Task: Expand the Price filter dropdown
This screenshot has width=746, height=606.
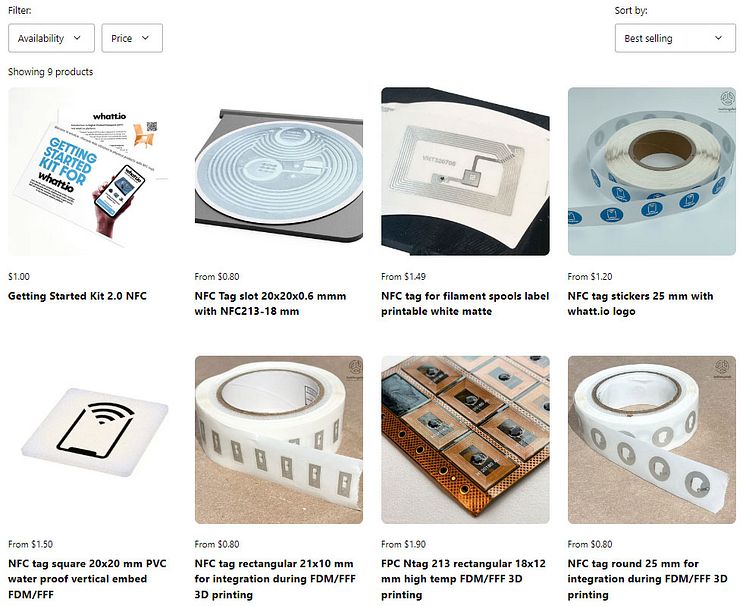Action: pyautogui.click(x=132, y=38)
